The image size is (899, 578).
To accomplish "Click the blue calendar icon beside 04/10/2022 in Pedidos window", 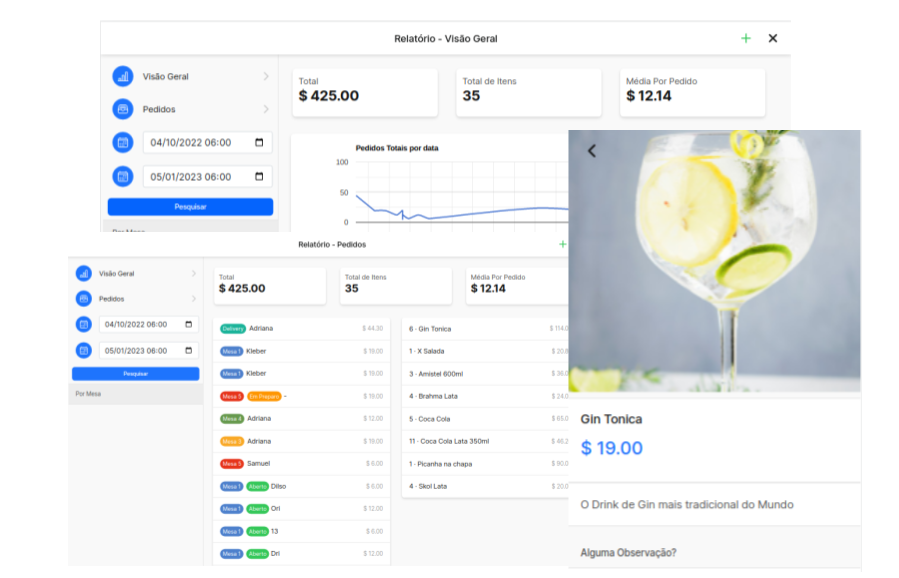I will (84, 325).
